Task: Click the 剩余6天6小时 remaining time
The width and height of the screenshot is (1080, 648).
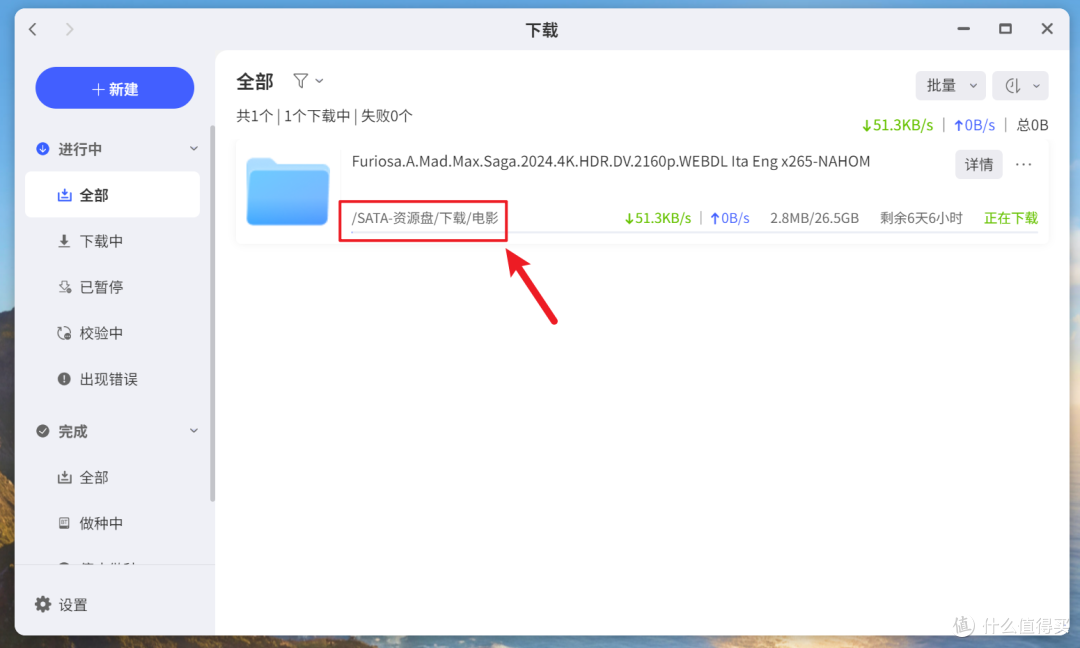Action: click(921, 218)
